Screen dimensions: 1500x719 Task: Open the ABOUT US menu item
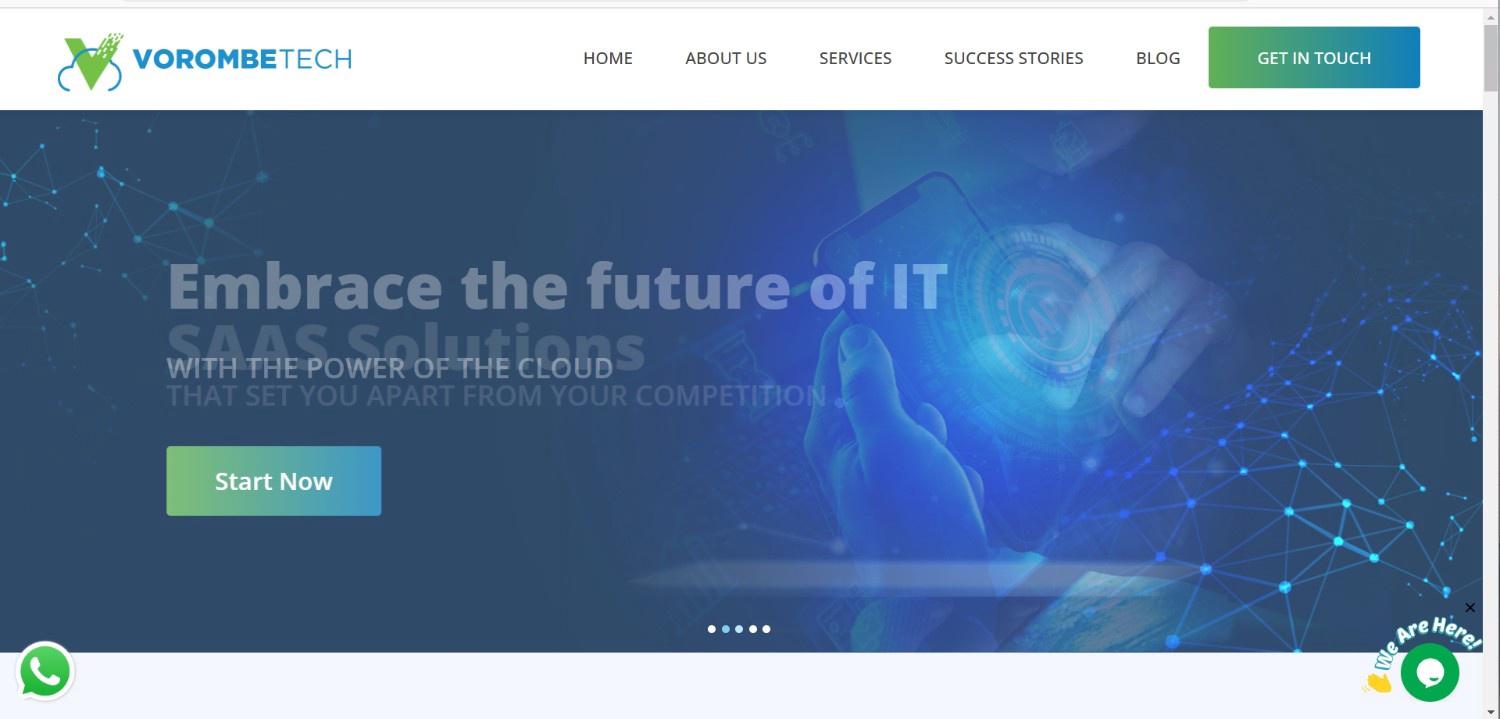[x=726, y=58]
